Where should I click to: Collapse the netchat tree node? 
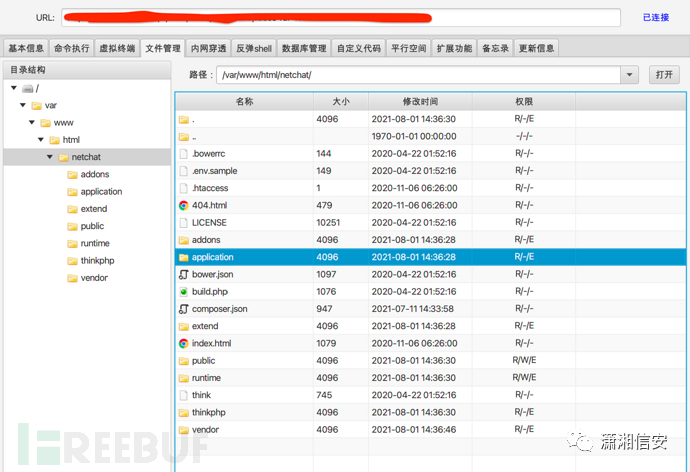pyautogui.click(x=50, y=157)
